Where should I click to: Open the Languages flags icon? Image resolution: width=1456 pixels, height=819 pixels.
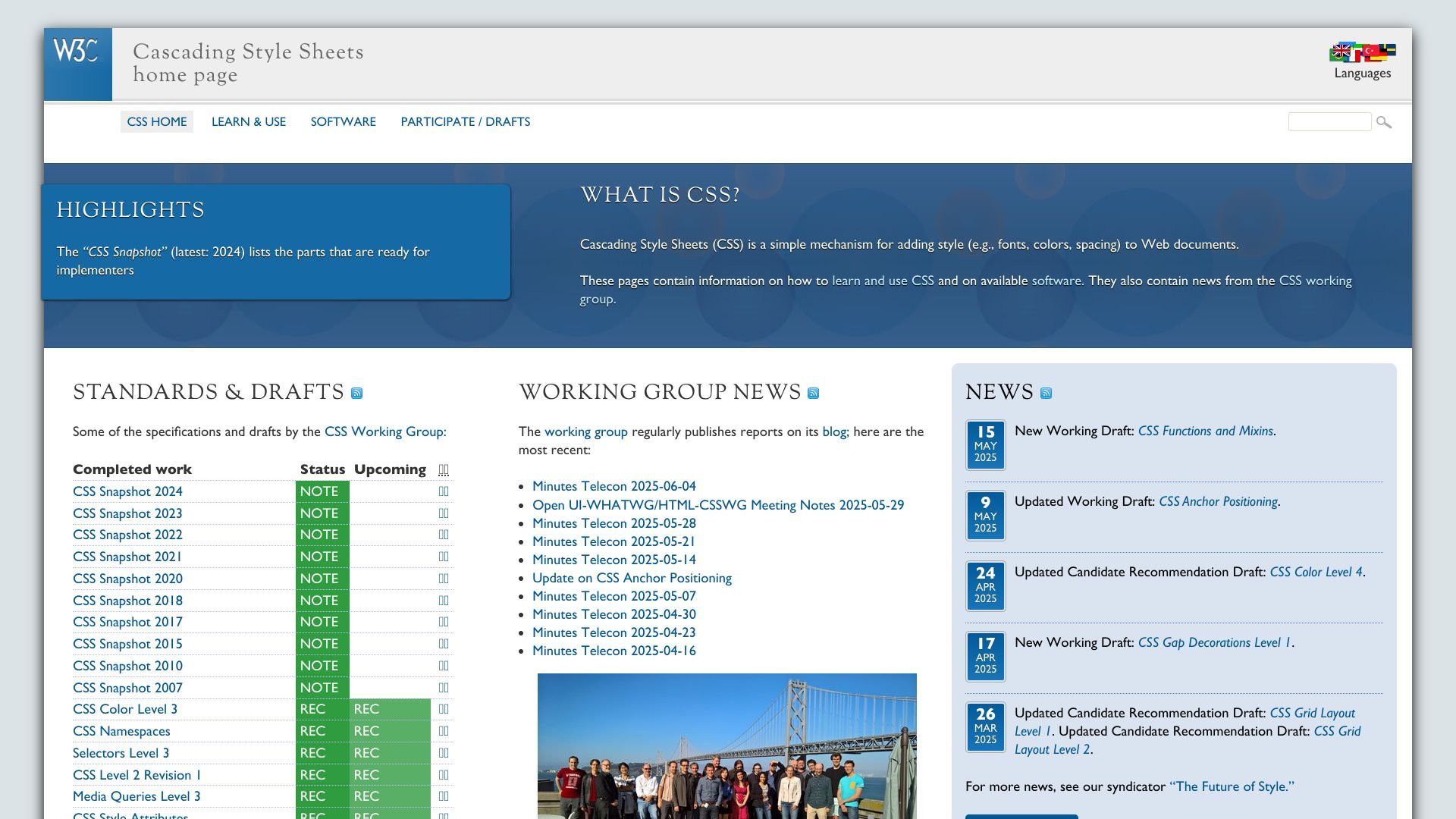click(1362, 52)
